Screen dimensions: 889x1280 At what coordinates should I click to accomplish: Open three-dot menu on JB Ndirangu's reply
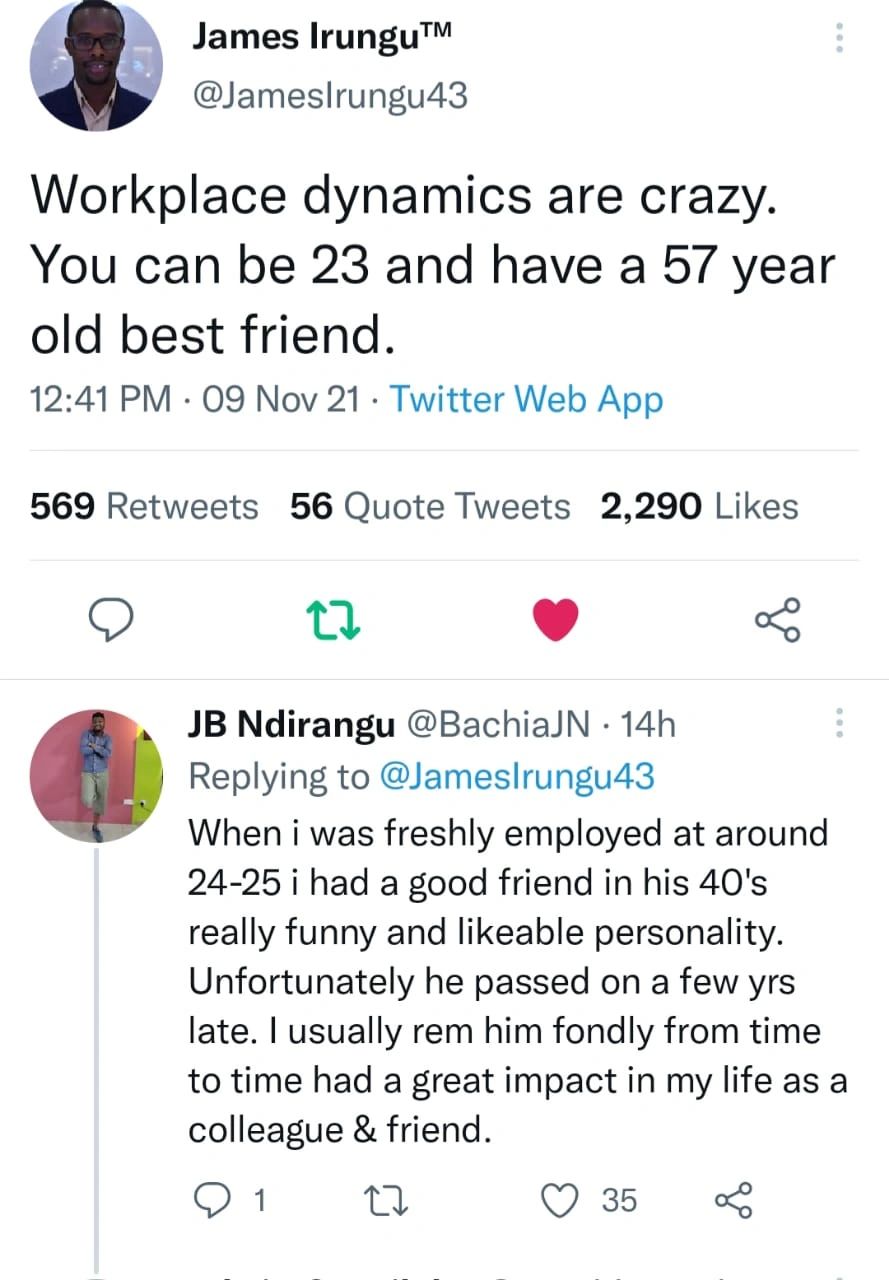pos(838,723)
